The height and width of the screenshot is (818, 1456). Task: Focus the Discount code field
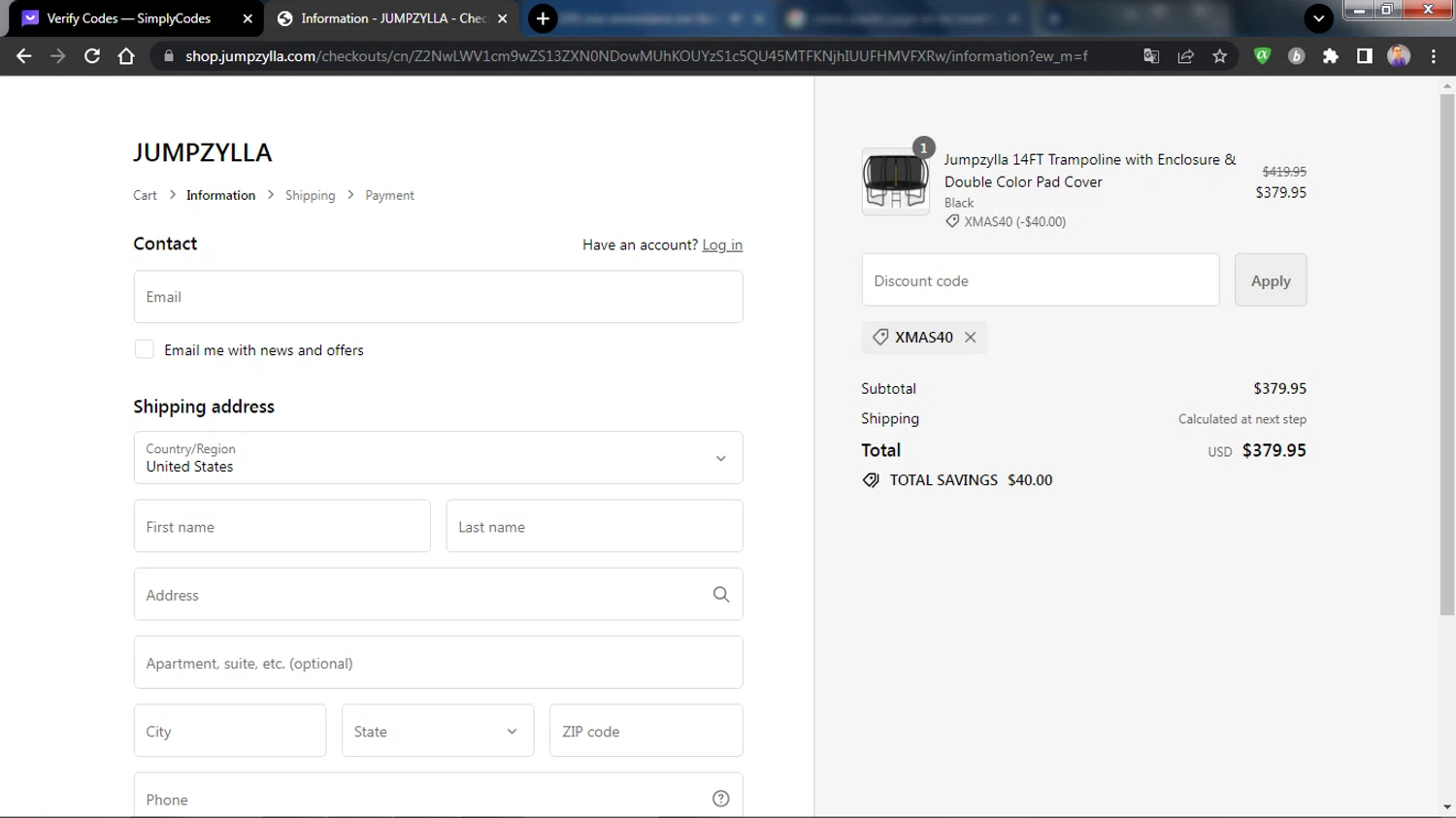(x=1041, y=280)
